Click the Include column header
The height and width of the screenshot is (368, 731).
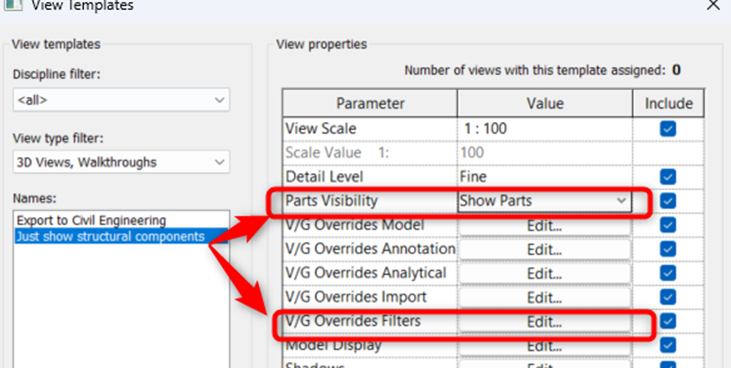[x=669, y=103]
